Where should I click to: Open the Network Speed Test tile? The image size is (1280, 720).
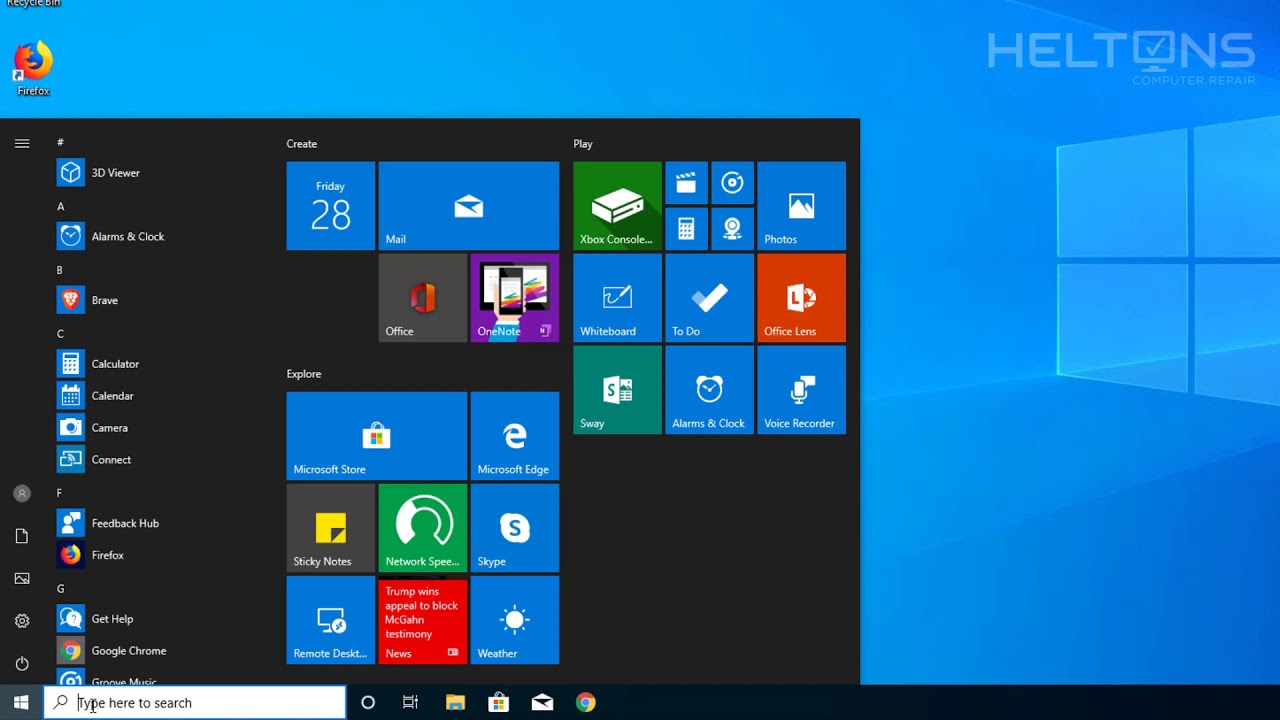point(423,528)
